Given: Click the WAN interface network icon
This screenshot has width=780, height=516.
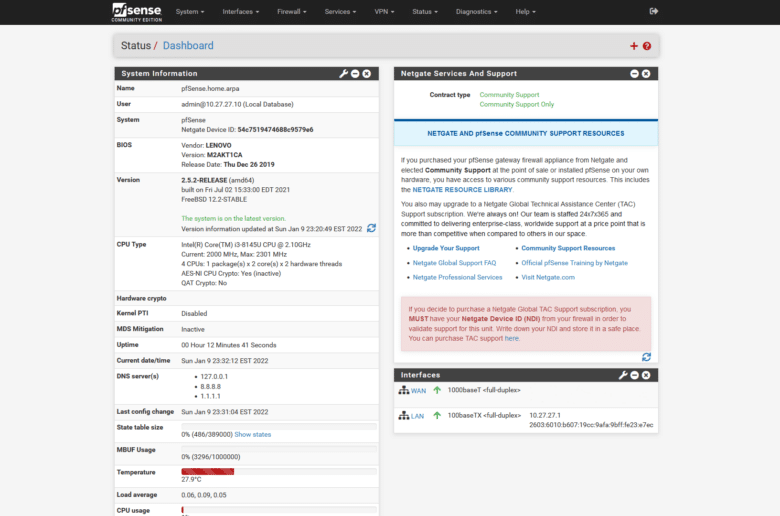Looking at the screenshot, I should point(404,390).
